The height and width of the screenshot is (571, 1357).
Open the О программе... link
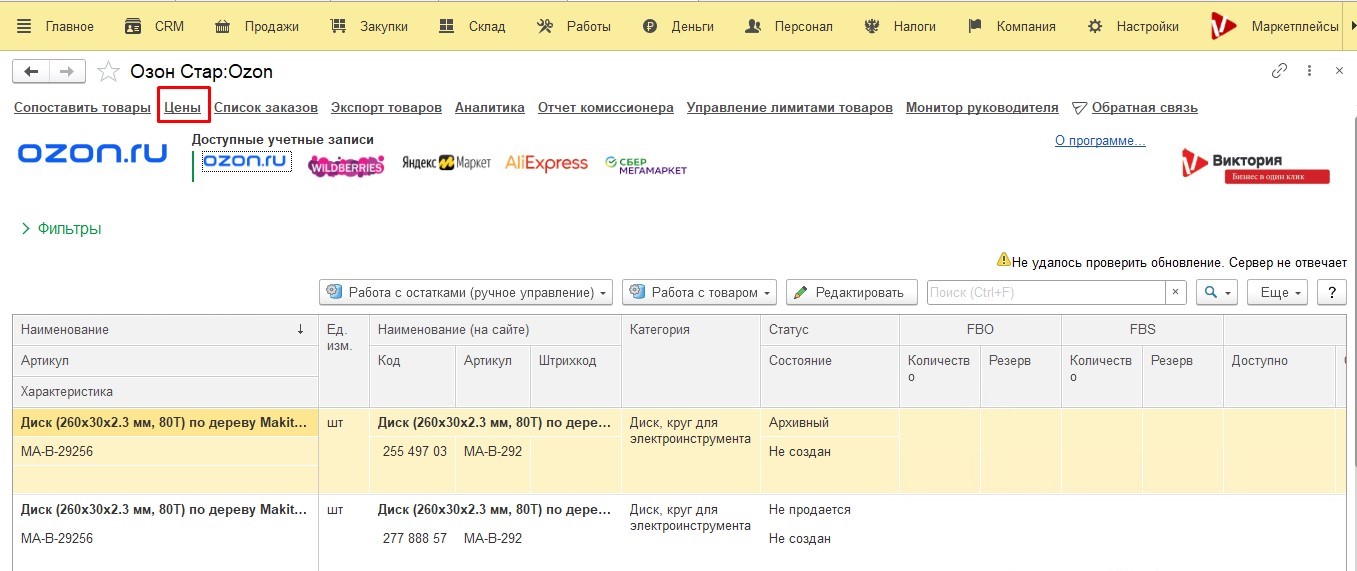1100,141
